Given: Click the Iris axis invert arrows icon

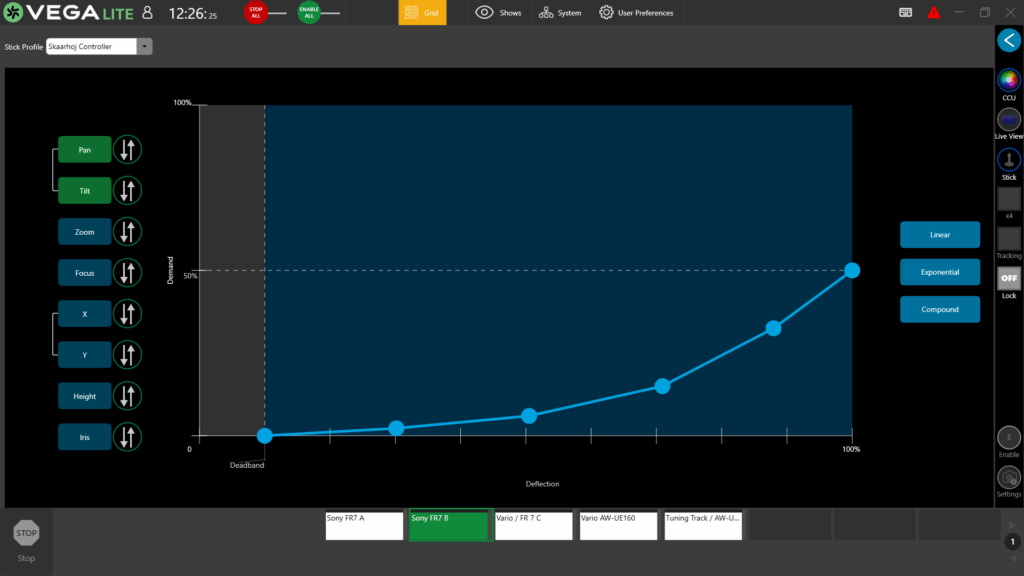Looking at the screenshot, I should click(127, 437).
